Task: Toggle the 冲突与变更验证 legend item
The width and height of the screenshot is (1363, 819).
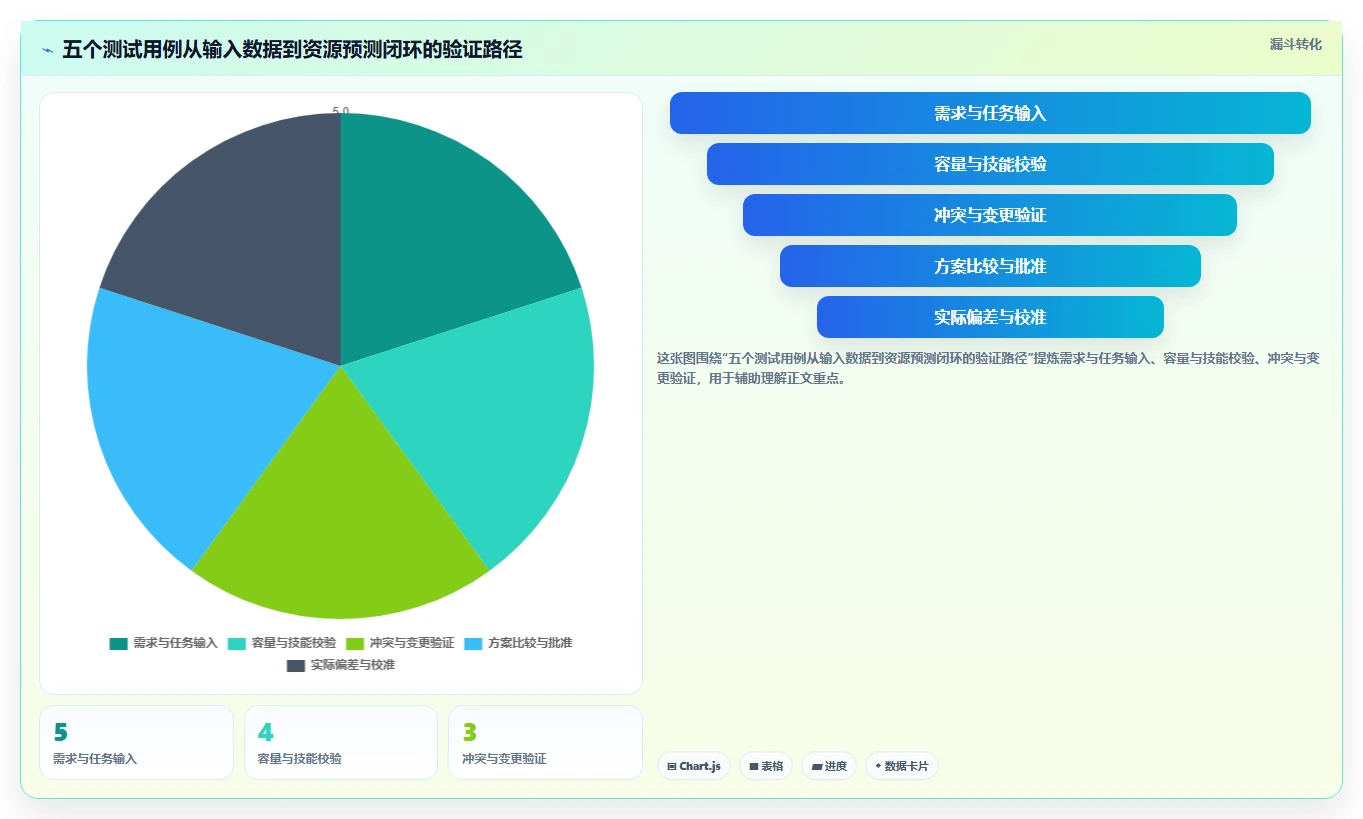Action: (x=400, y=643)
